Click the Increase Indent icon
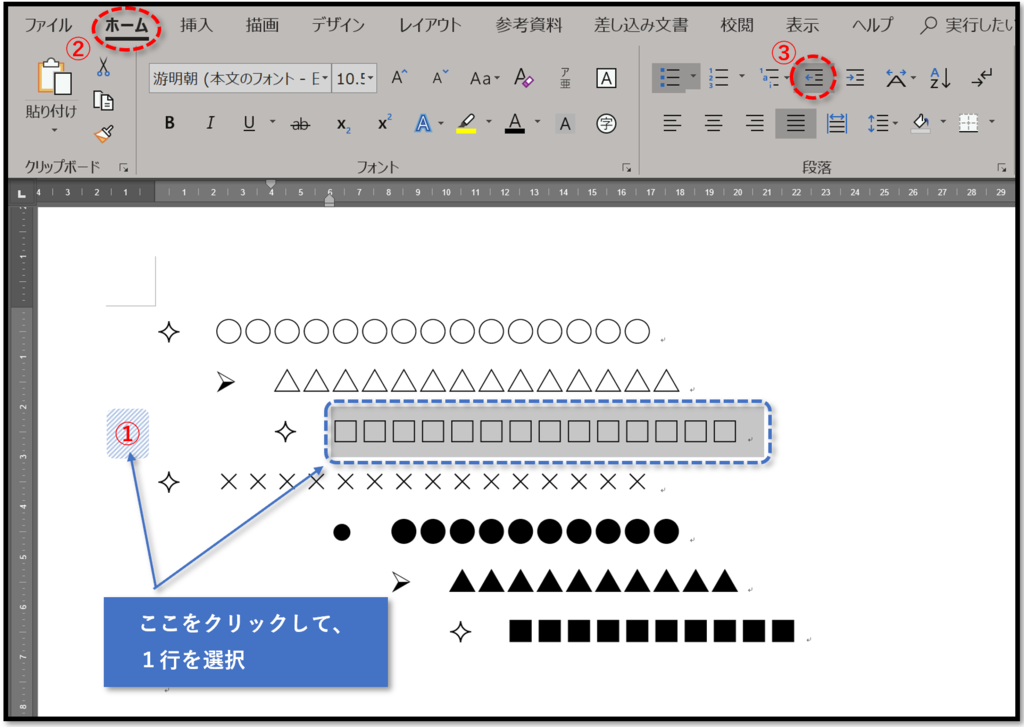Viewport: 1024px width, 727px height. click(856, 77)
